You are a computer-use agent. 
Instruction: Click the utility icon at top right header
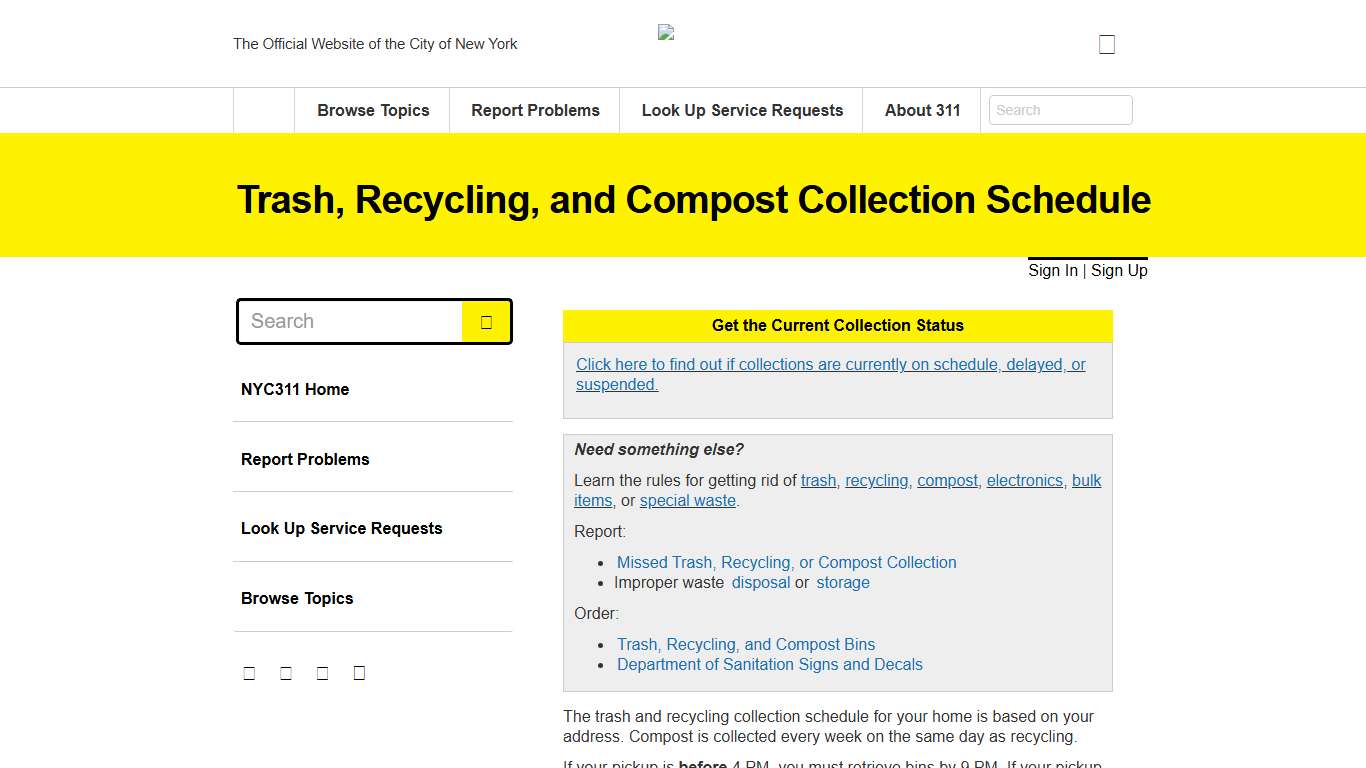point(1106,43)
